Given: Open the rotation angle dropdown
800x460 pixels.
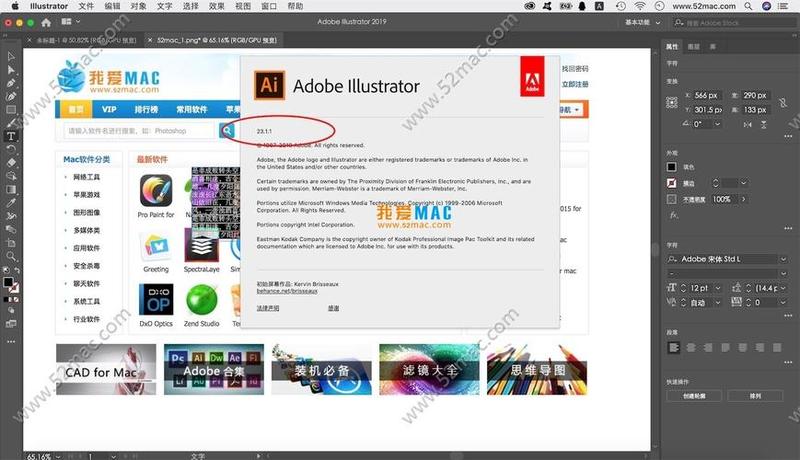Looking at the screenshot, I should click(x=718, y=124).
